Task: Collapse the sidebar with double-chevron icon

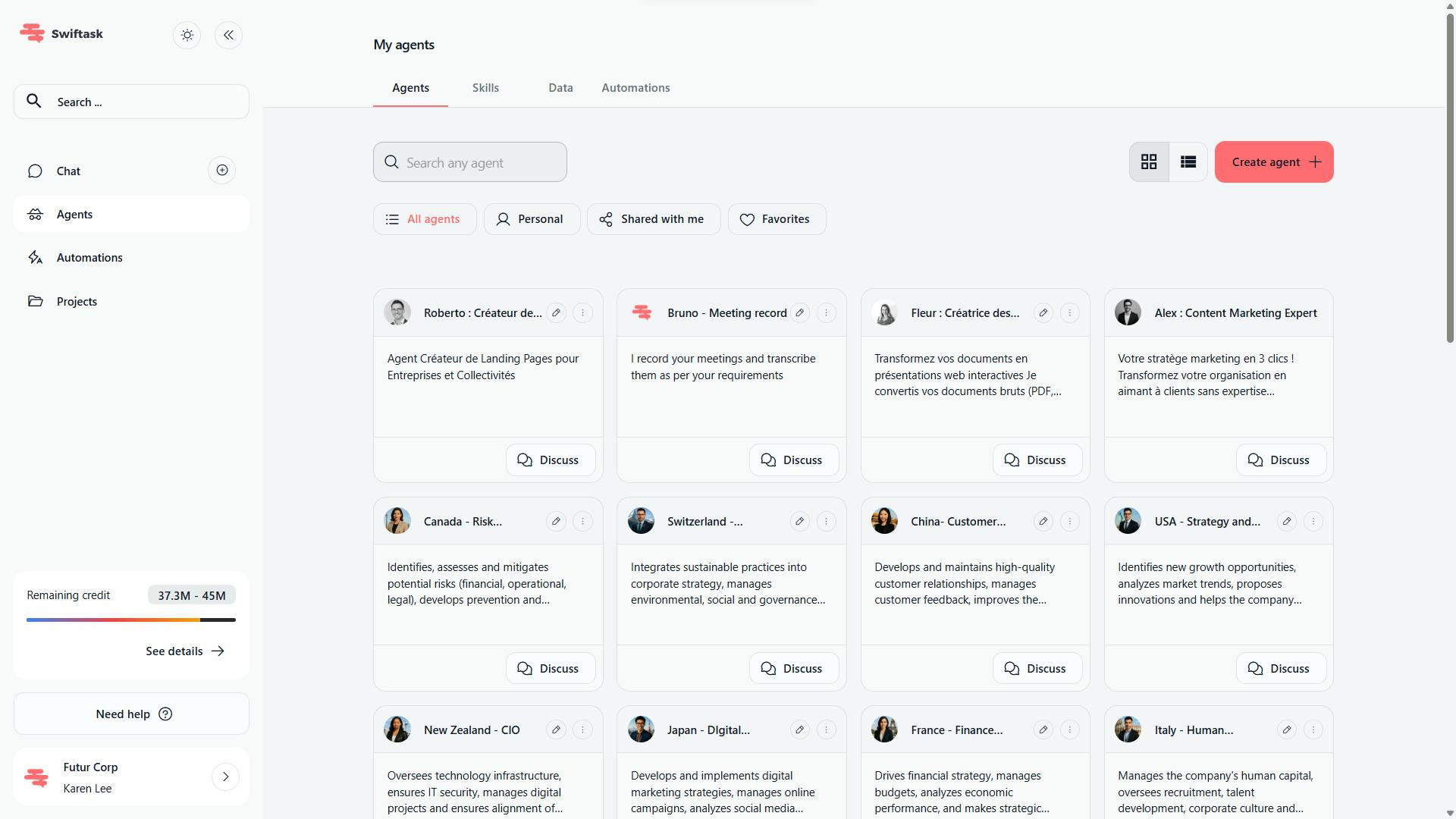Action: [x=228, y=35]
